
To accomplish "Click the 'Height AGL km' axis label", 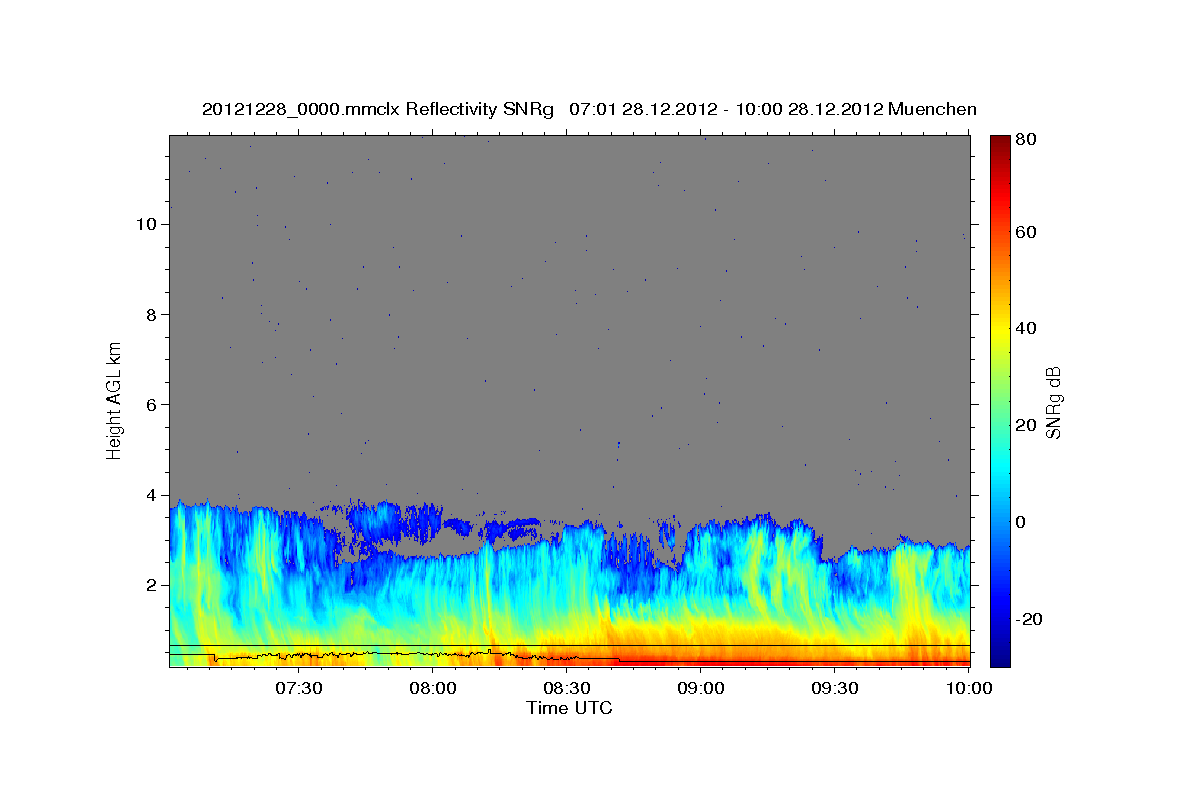I will pos(115,399).
